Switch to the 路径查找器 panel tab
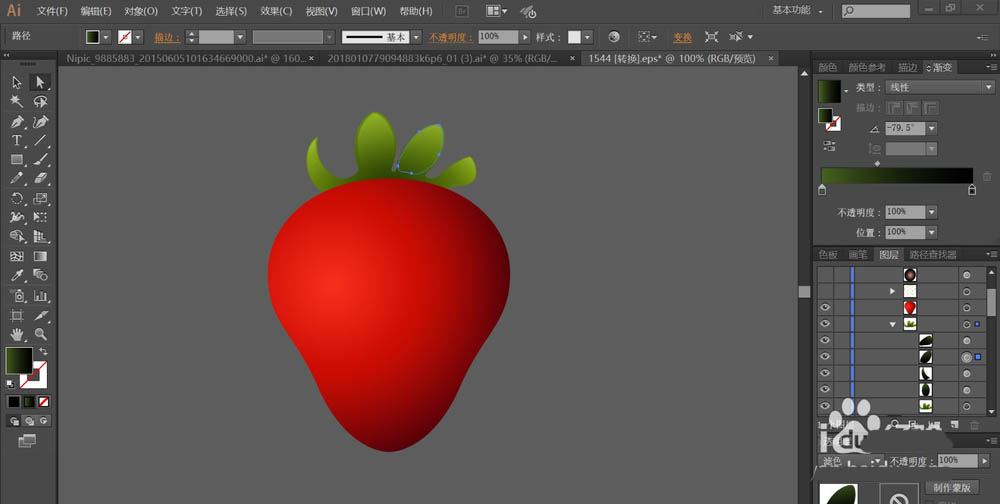The height and width of the screenshot is (504, 1000). tap(932, 255)
